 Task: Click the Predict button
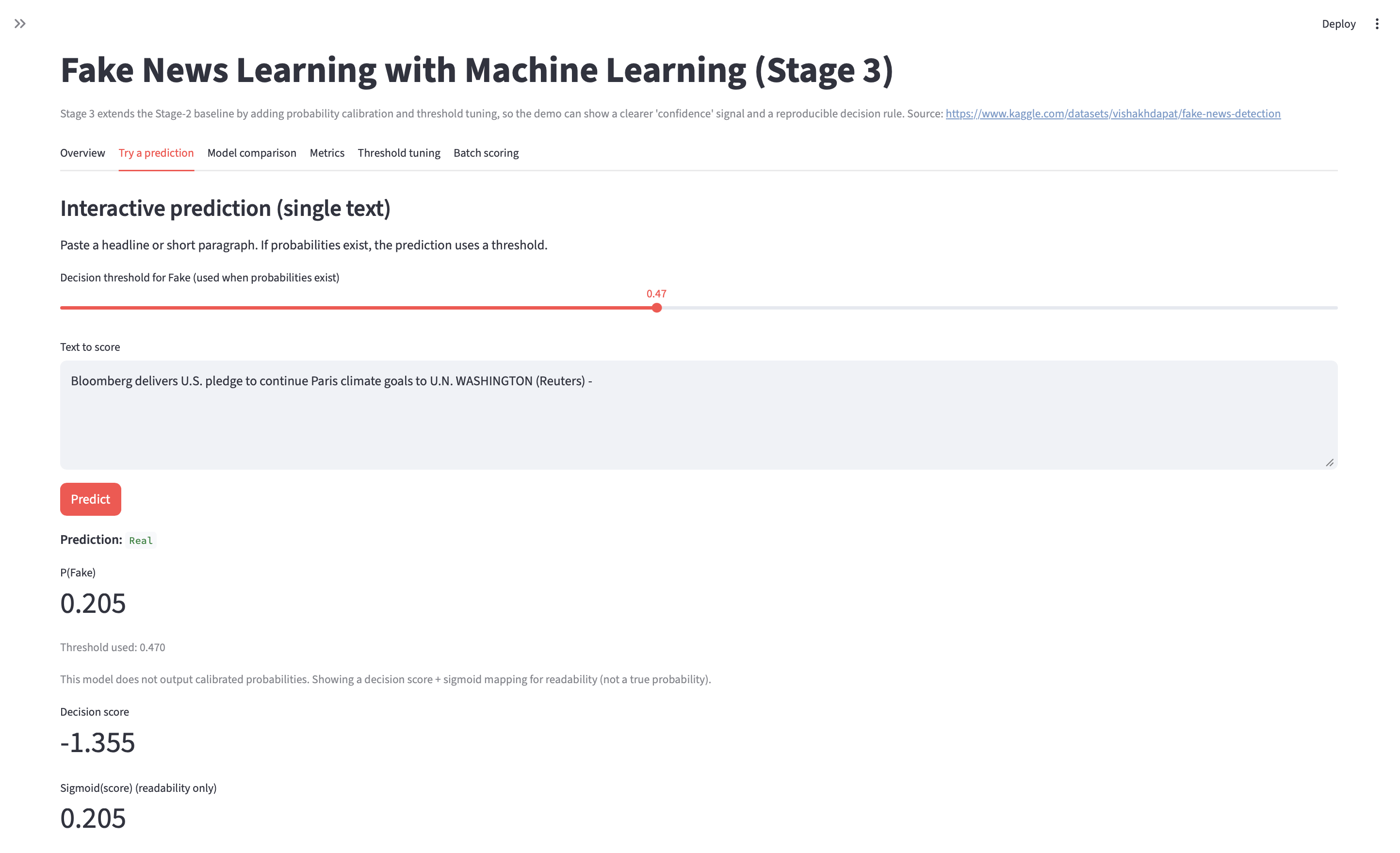(x=90, y=499)
